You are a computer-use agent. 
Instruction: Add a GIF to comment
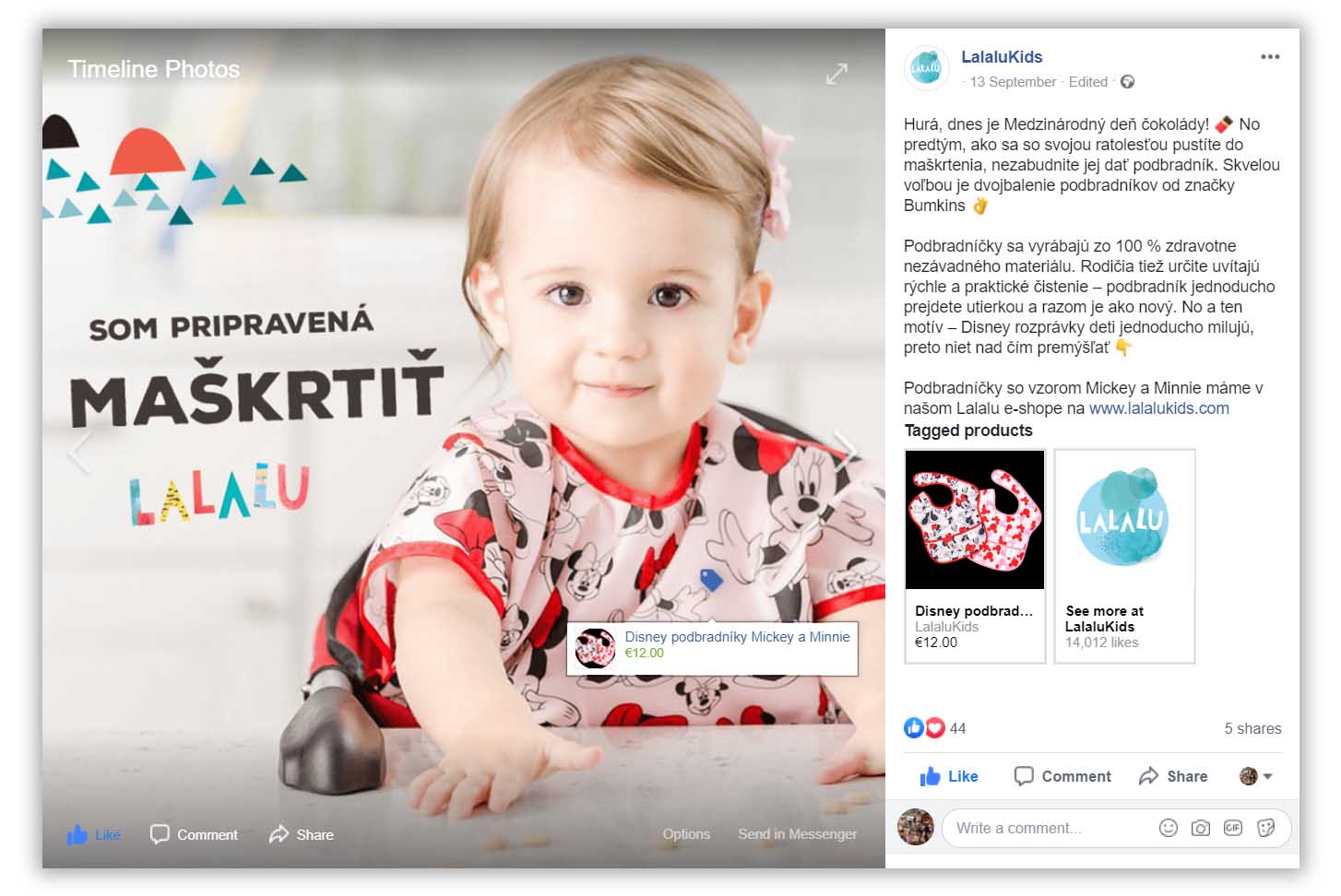coord(1233,828)
